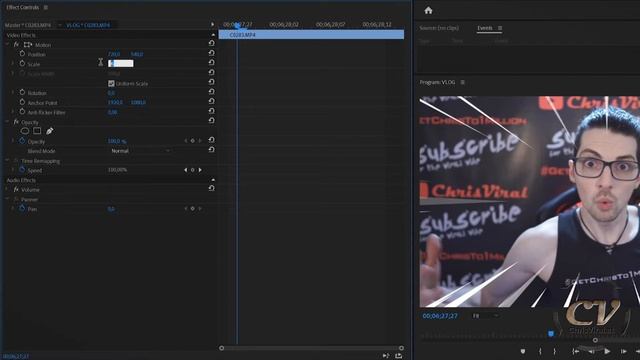Open the Effect Controls panel menu
This screenshot has height=360, width=640.
(x=46, y=7)
